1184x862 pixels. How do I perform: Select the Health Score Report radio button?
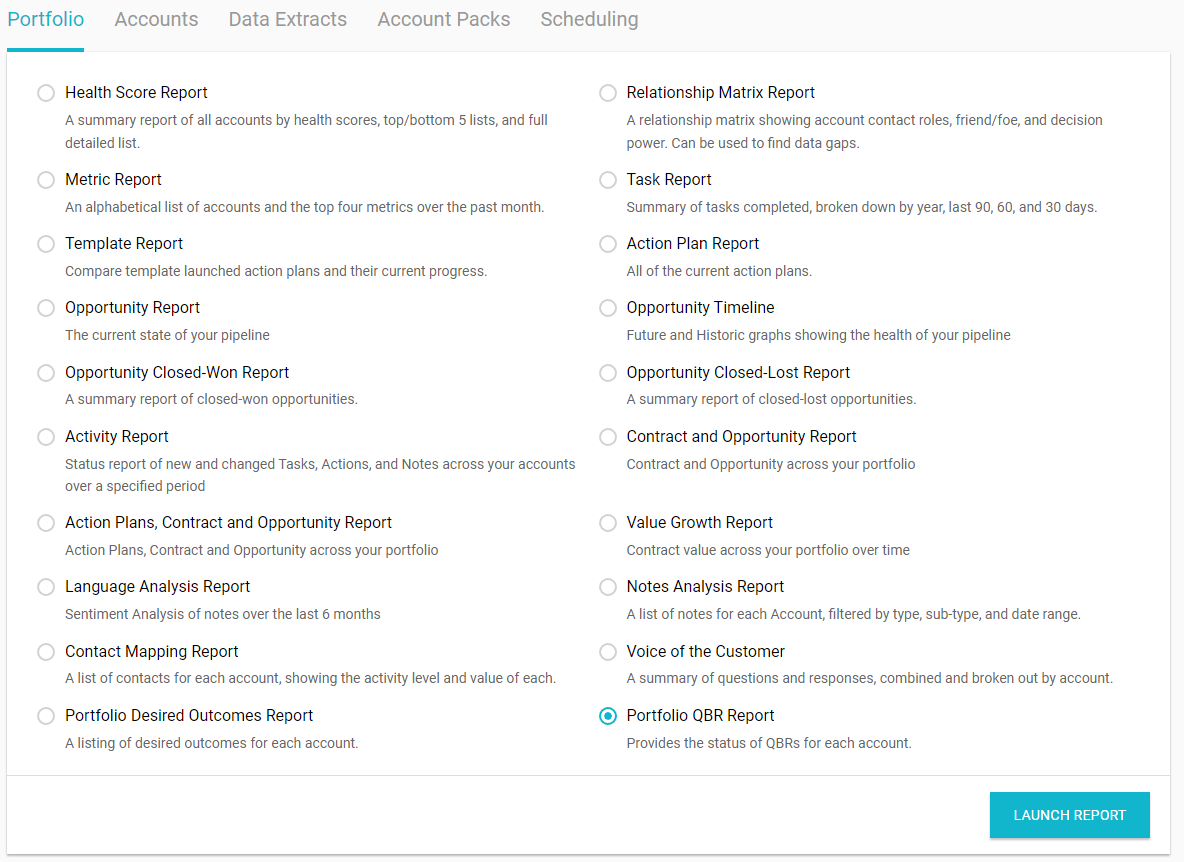click(46, 93)
